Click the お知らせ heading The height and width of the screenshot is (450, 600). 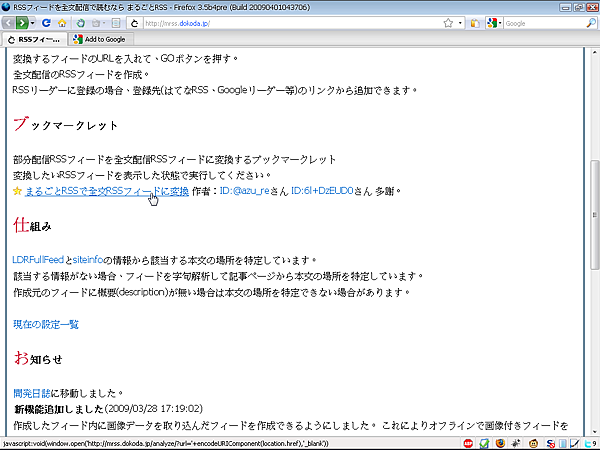38,359
